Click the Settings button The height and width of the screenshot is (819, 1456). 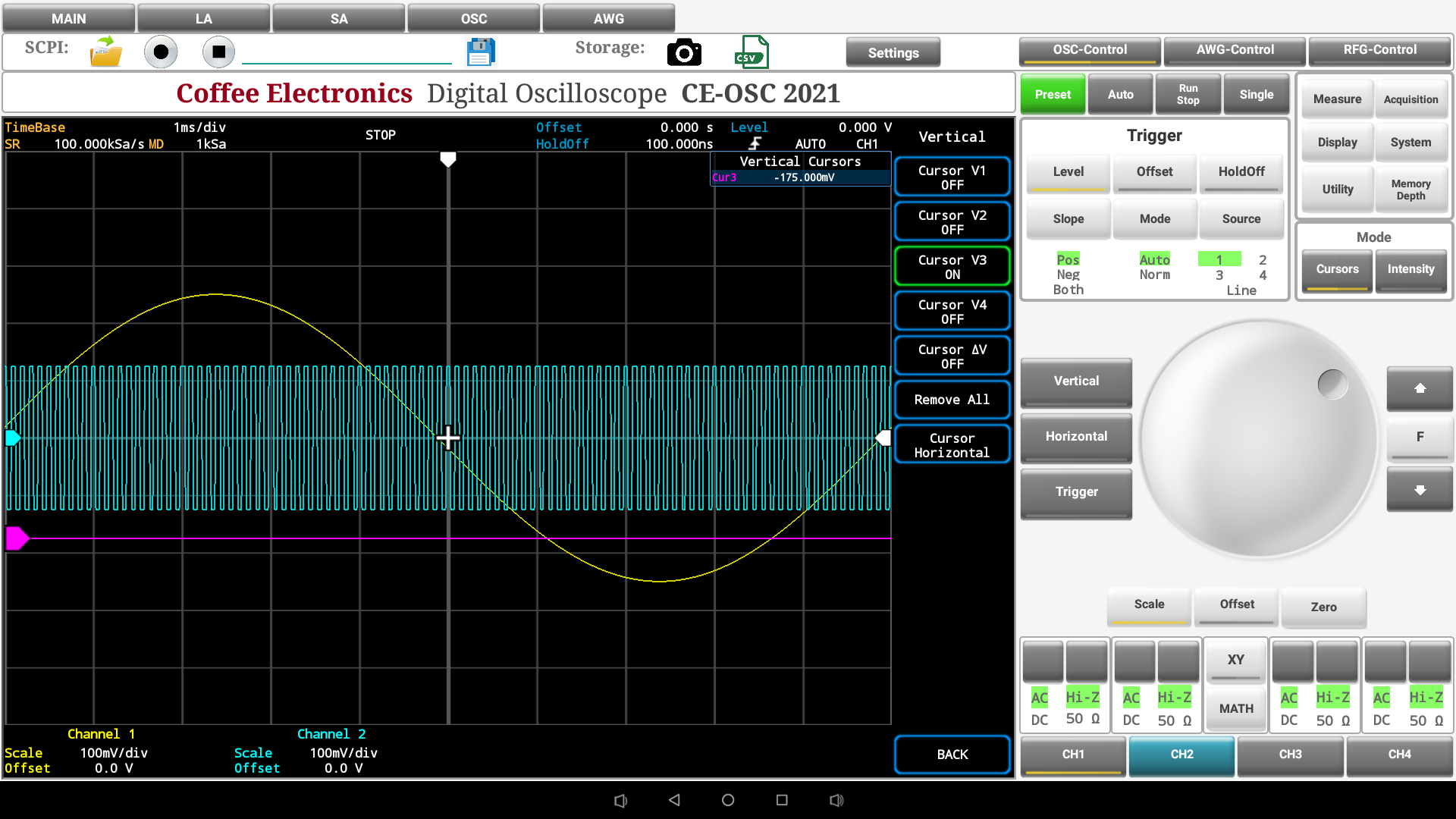(893, 52)
